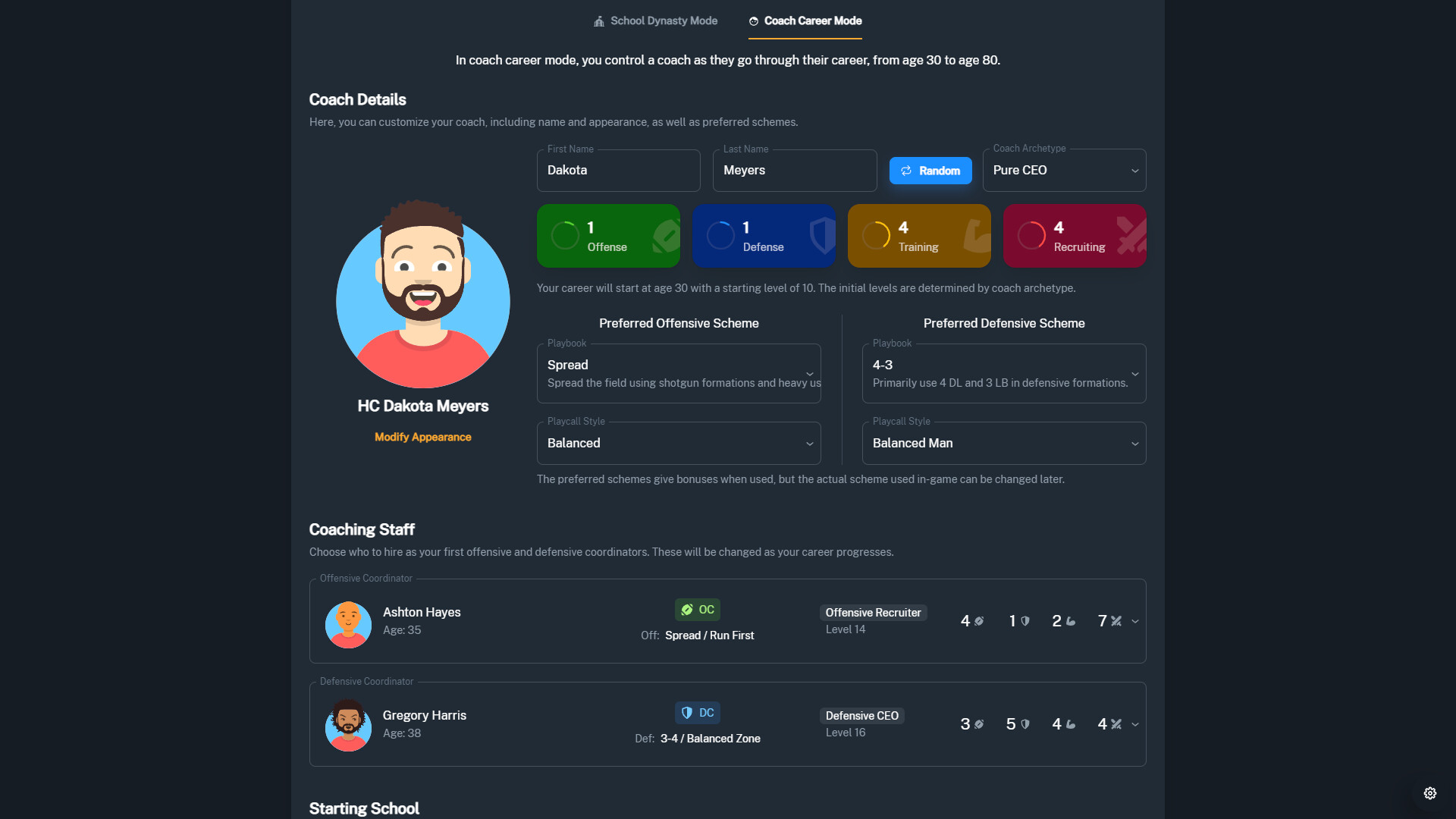Expand the Offensive Coordinator selection chevron
Image resolution: width=1456 pixels, height=819 pixels.
click(x=1135, y=621)
